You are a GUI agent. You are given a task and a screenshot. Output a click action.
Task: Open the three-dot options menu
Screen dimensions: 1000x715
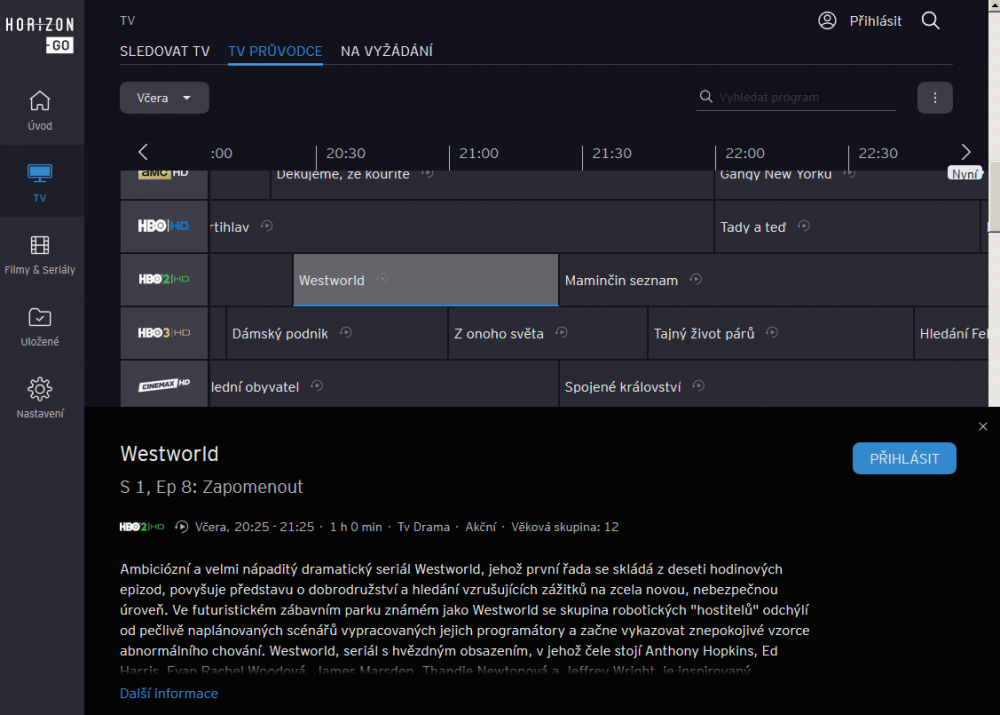click(935, 98)
